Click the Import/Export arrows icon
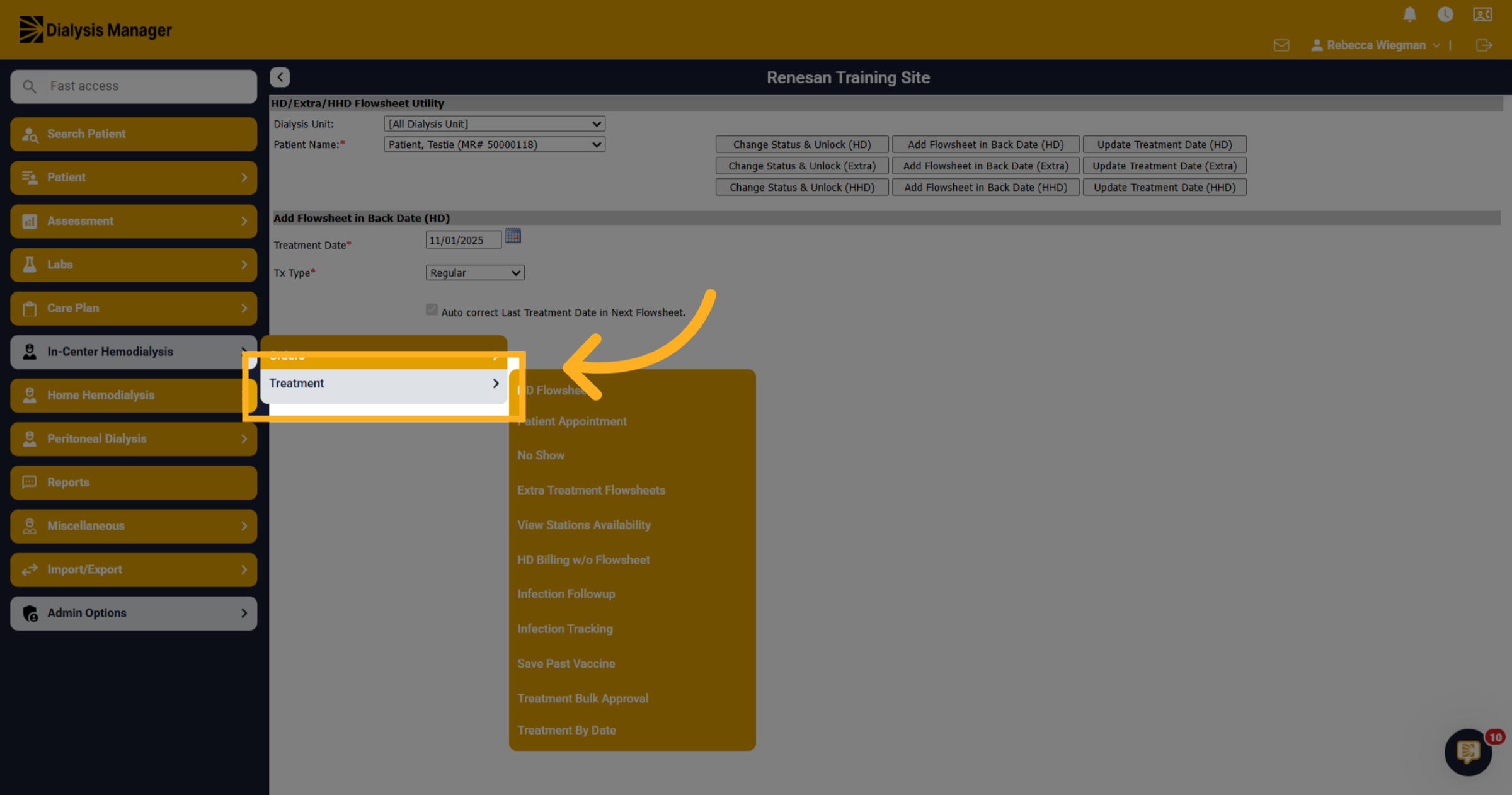The height and width of the screenshot is (795, 1512). coord(30,569)
